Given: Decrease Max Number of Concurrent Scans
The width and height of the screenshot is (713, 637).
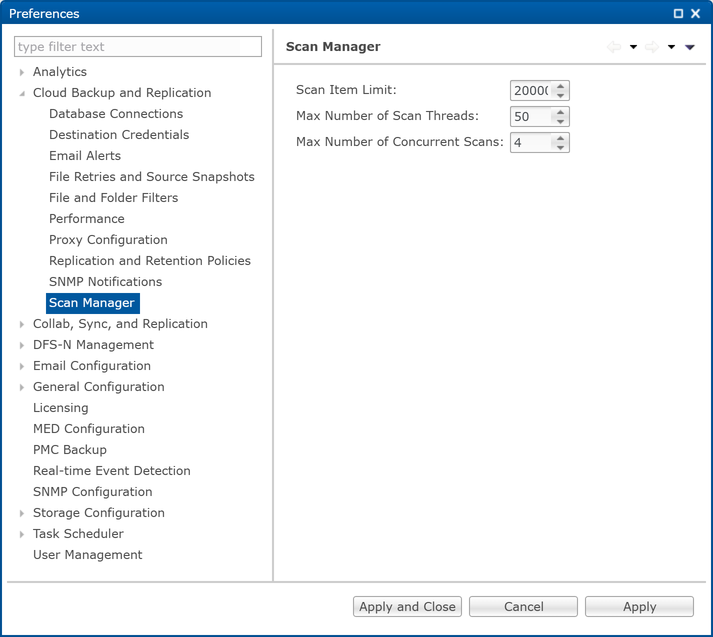Looking at the screenshot, I should (x=560, y=147).
